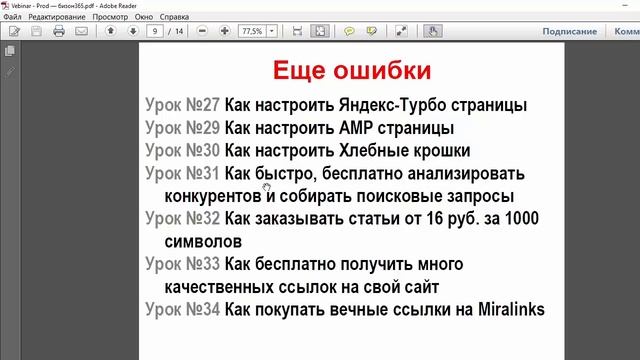Open the Подписание panel
Viewport: 640px width, 360px height.
coord(569,31)
